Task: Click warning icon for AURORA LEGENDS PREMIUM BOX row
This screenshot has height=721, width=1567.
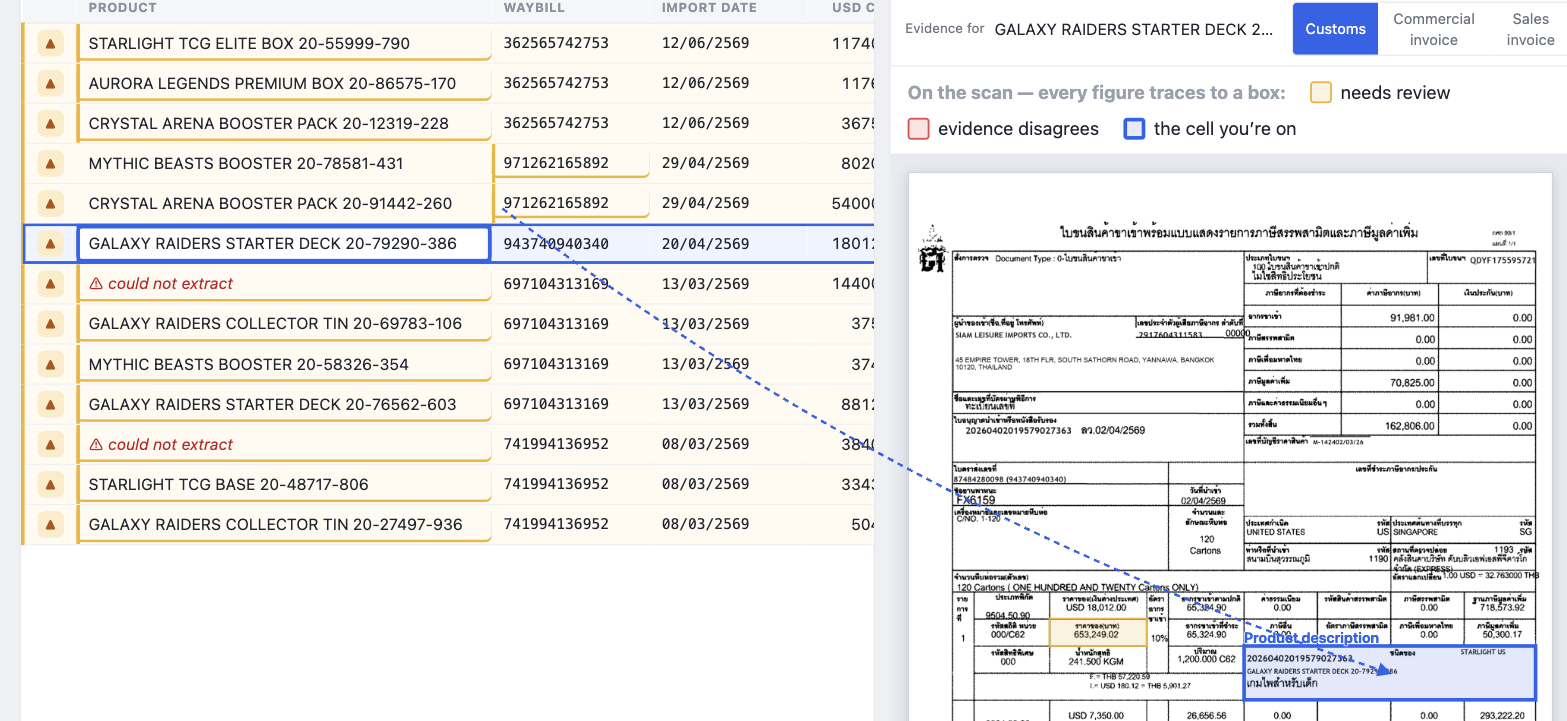Action: coord(50,83)
